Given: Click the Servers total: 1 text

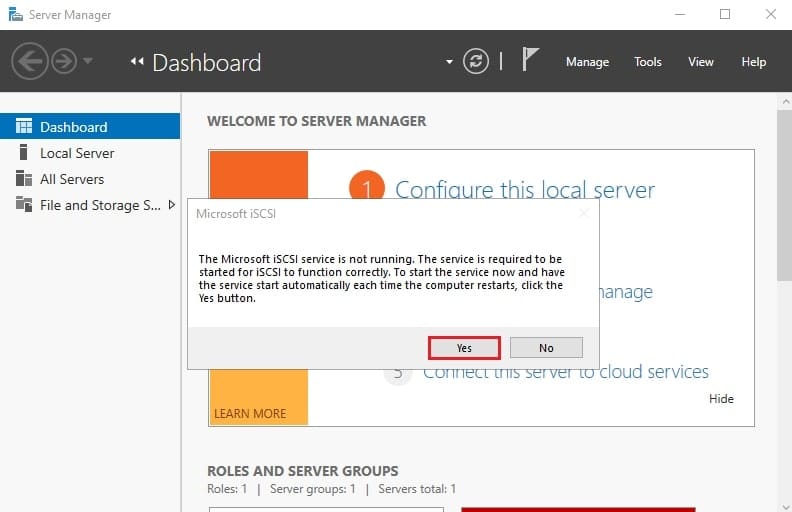Looking at the screenshot, I should pos(417,489).
